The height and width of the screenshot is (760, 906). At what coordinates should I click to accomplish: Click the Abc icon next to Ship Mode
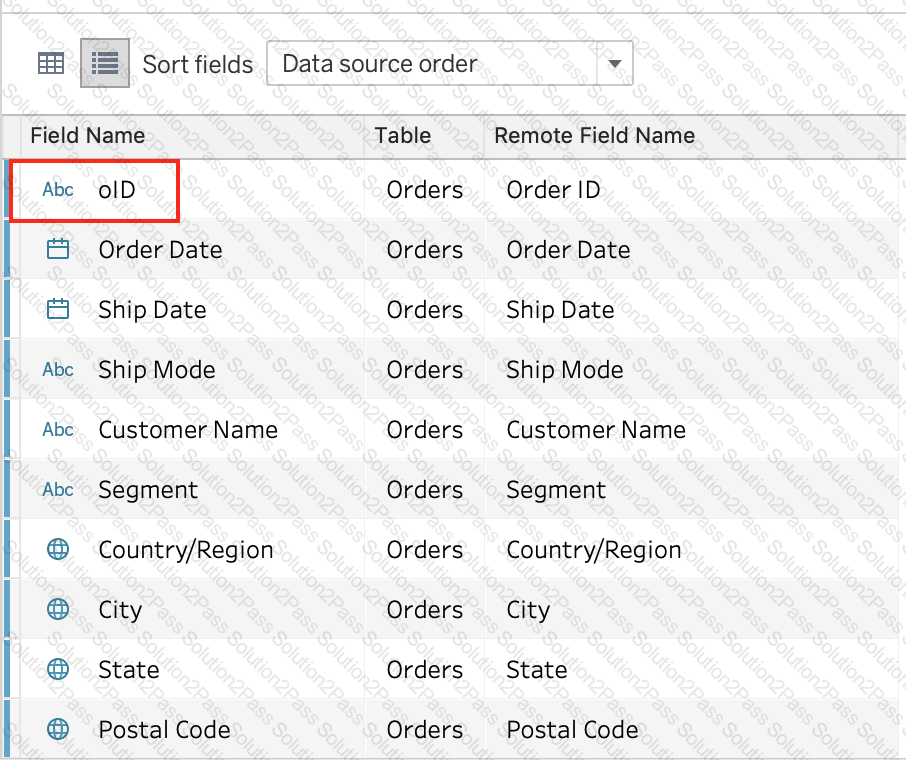(58, 370)
